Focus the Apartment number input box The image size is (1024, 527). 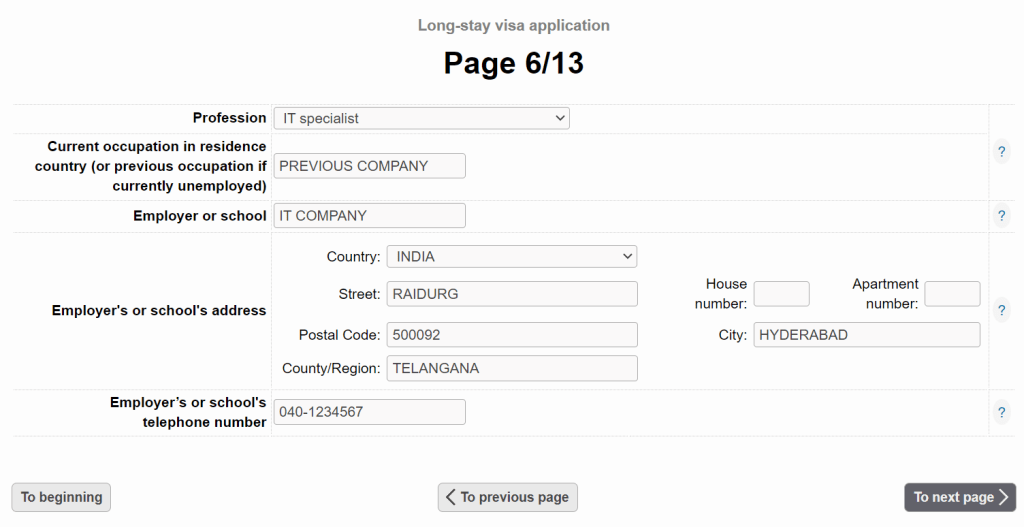coord(952,294)
